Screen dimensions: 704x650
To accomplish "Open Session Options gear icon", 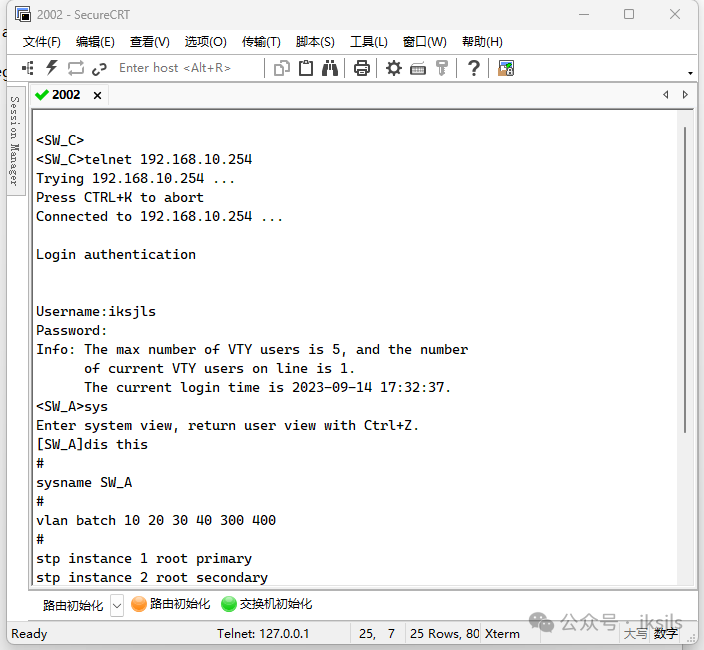I will pos(394,68).
